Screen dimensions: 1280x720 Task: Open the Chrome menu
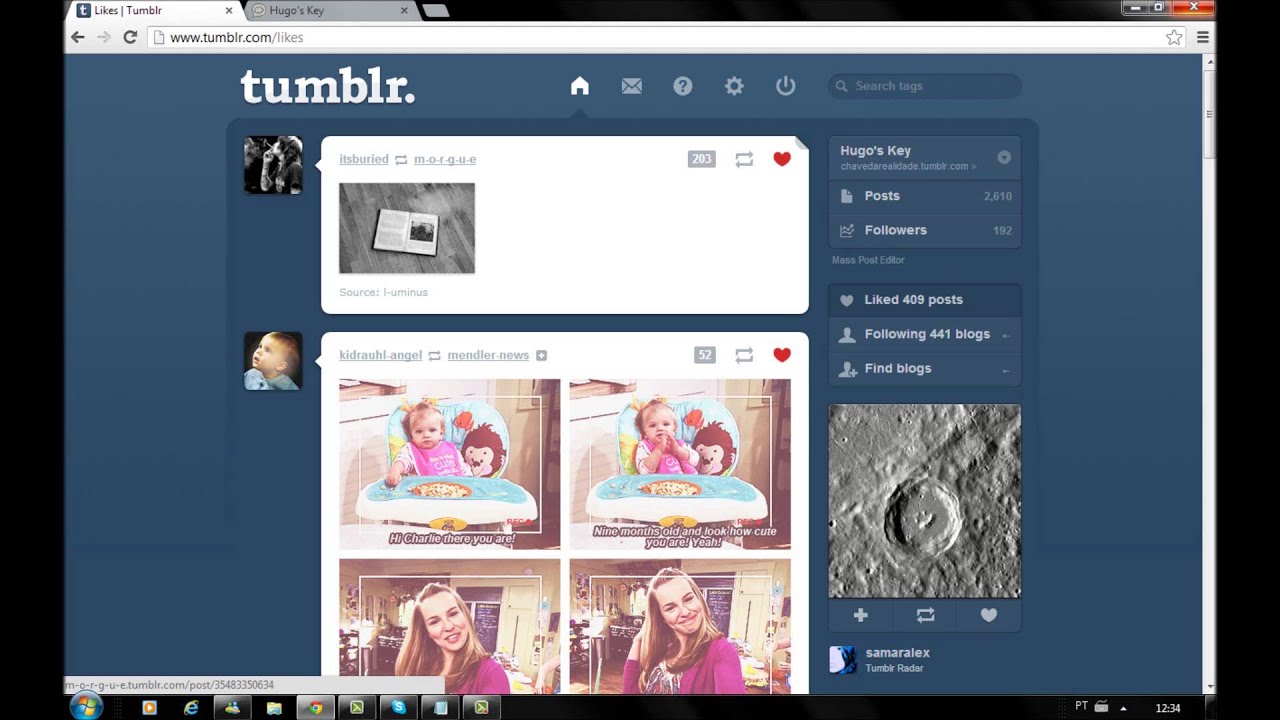point(1203,37)
